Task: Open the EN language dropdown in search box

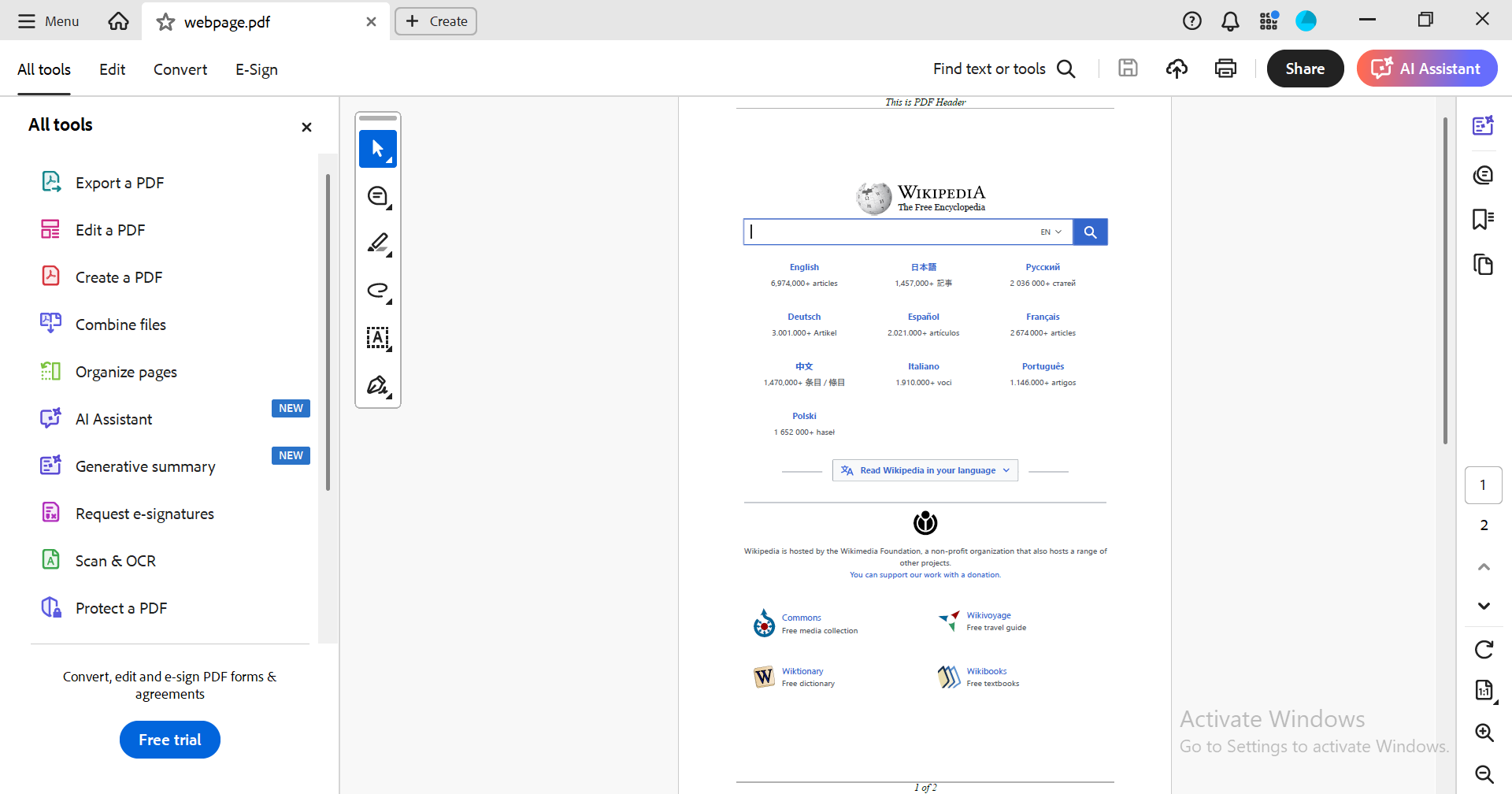Action: click(1051, 232)
